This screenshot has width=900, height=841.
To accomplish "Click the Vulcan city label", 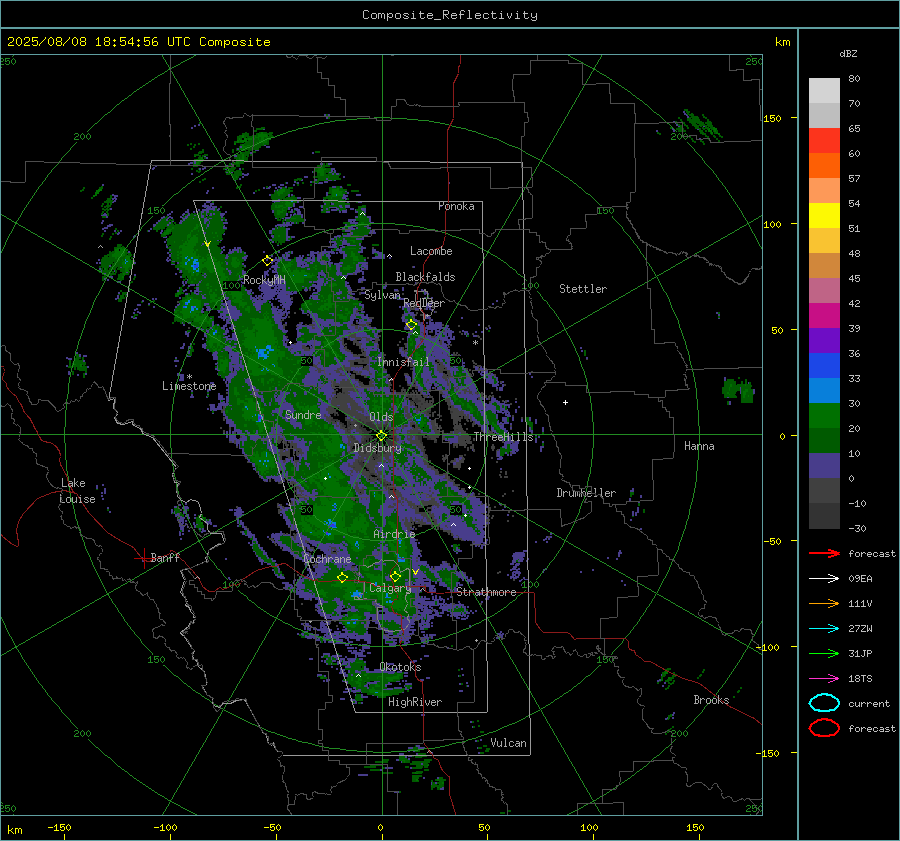I will coord(508,743).
